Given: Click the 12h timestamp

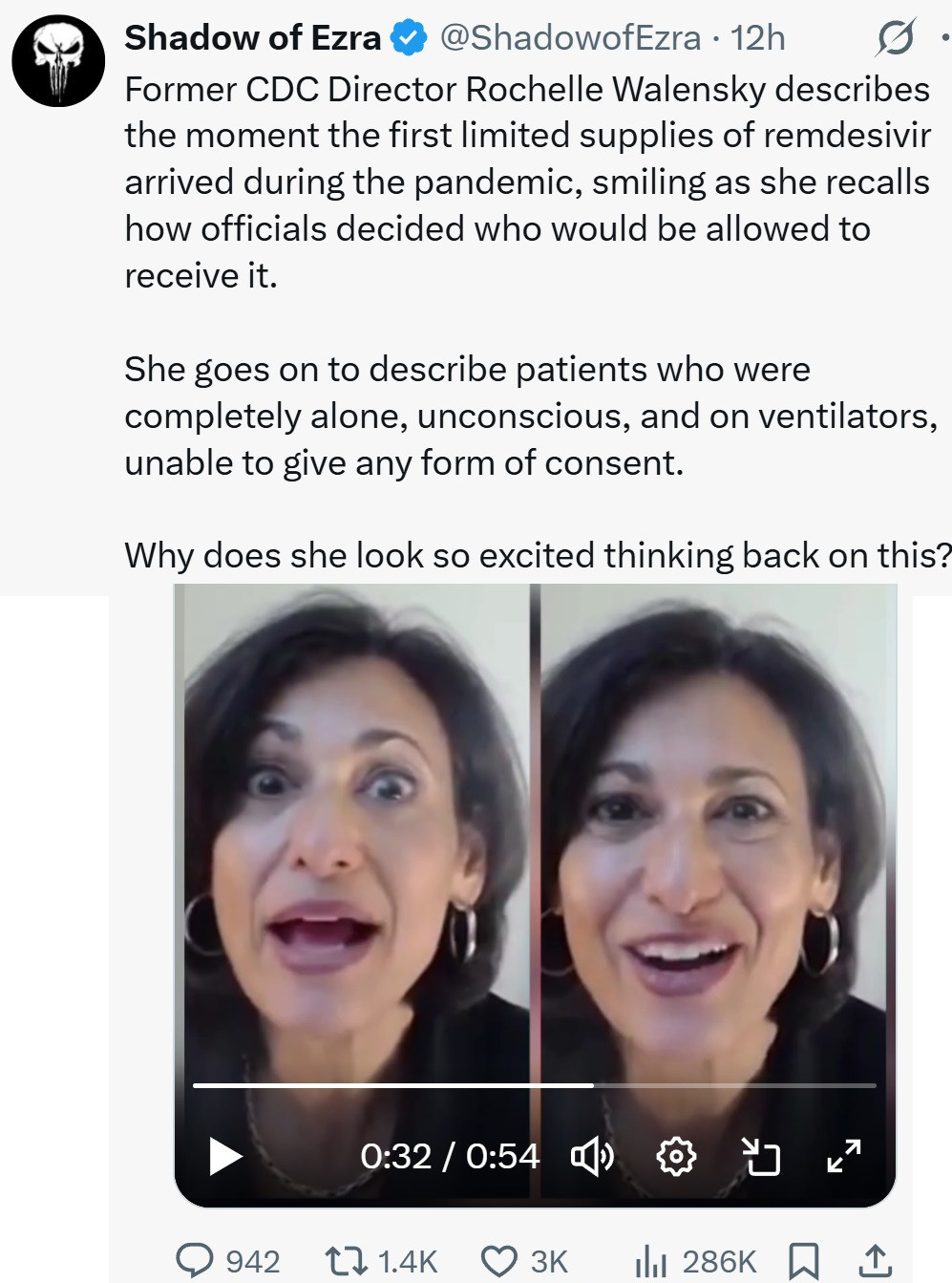Looking at the screenshot, I should 758,37.
